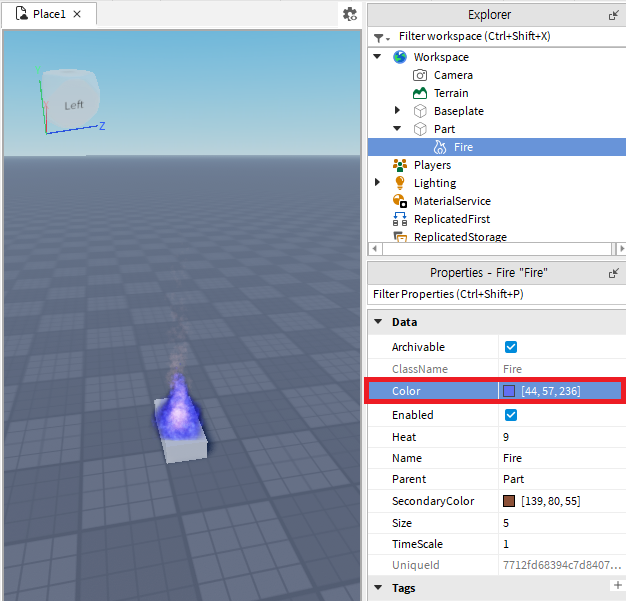The image size is (626, 601).
Task: Click the Terrain mountain icon
Action: click(420, 93)
